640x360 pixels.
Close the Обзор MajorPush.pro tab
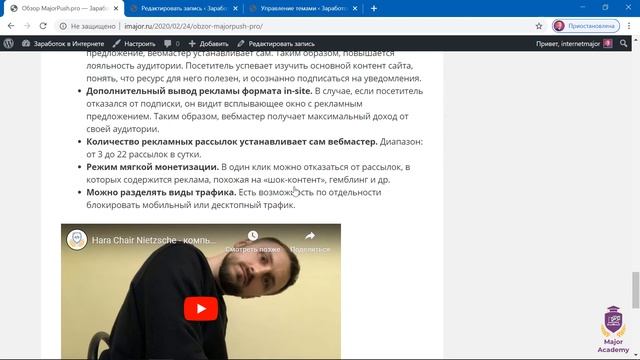coord(116,8)
